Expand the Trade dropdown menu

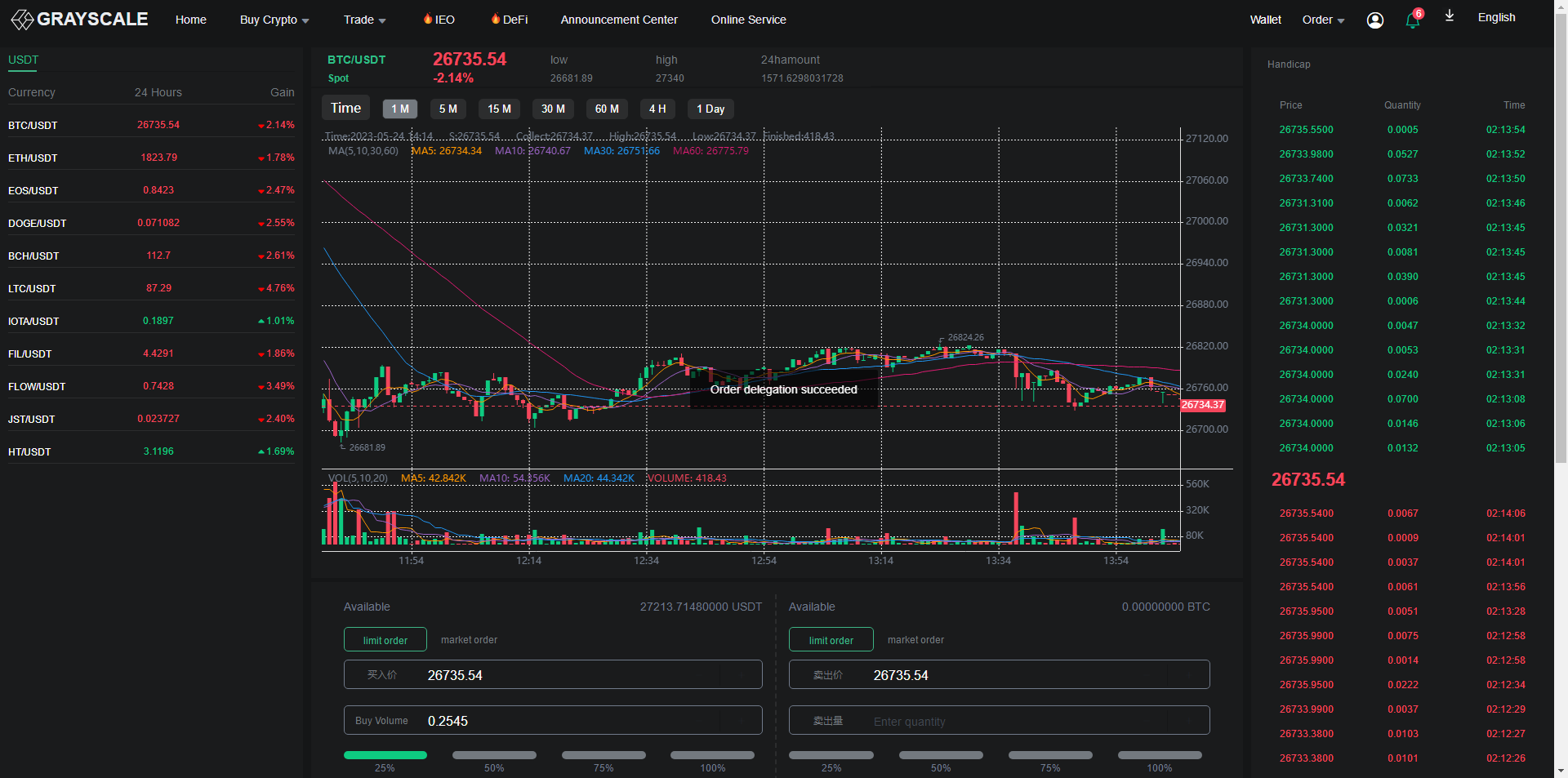[364, 20]
